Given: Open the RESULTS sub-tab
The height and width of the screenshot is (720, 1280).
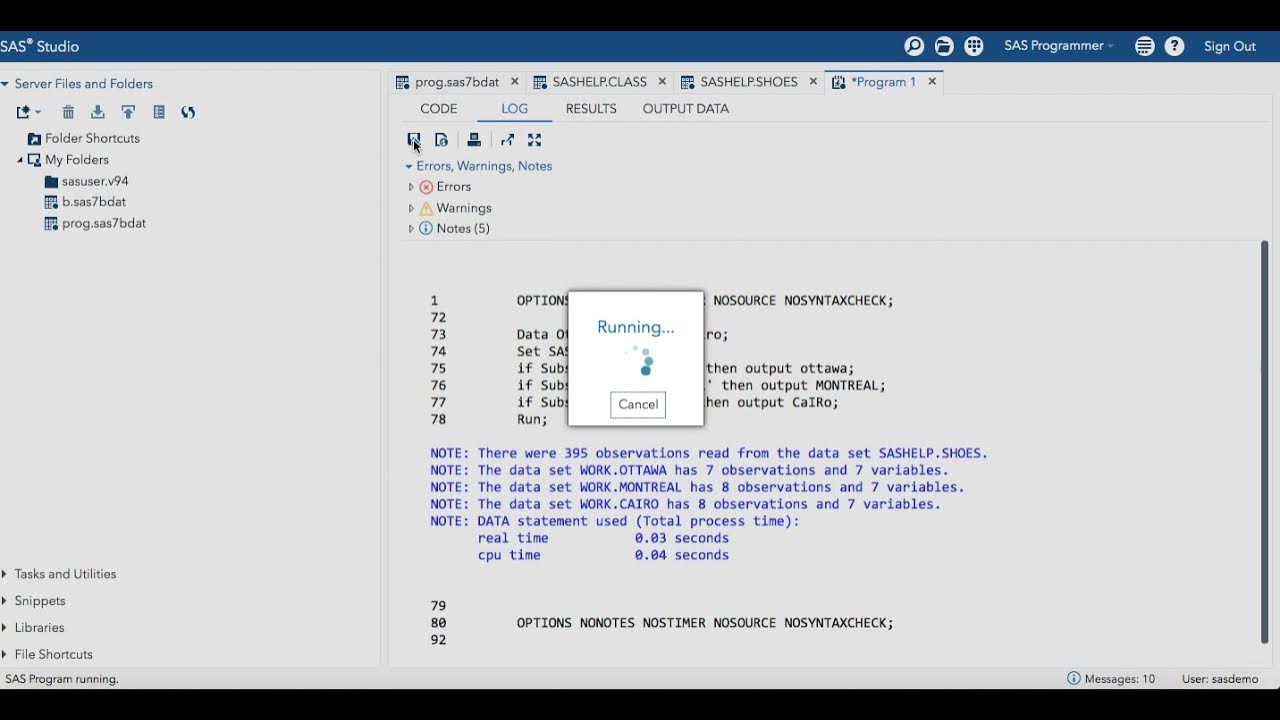Looking at the screenshot, I should click(x=591, y=109).
